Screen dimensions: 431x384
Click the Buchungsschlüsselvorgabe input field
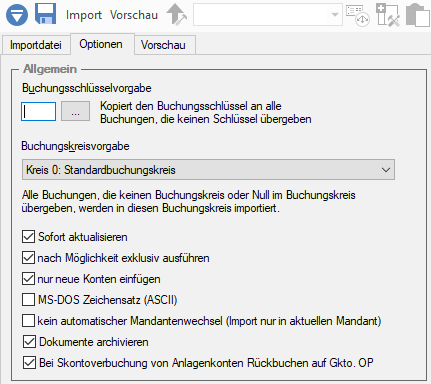pos(38,111)
